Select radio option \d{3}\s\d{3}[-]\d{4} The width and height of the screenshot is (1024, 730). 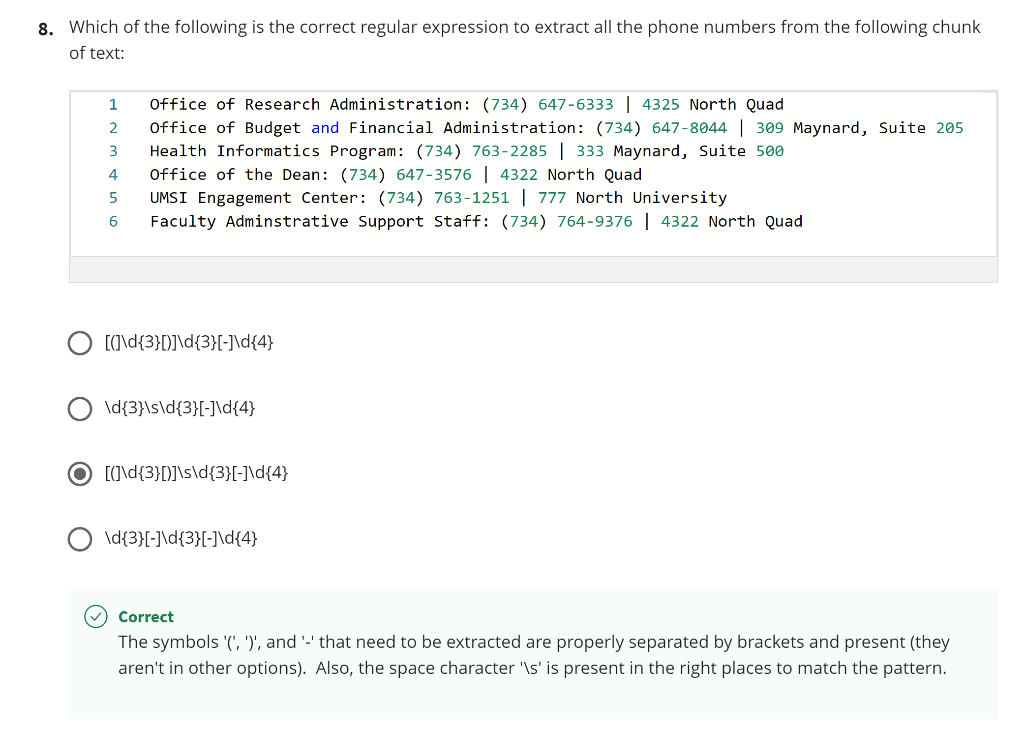[x=80, y=409]
